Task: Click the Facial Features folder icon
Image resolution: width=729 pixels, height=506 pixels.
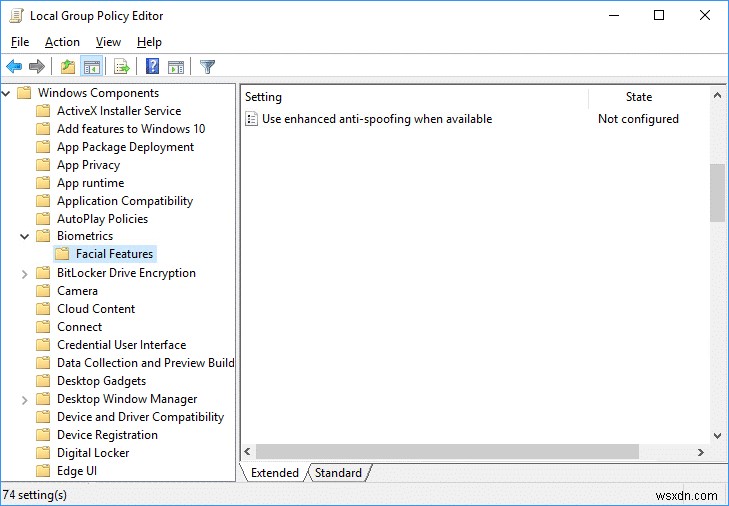Action: click(62, 254)
